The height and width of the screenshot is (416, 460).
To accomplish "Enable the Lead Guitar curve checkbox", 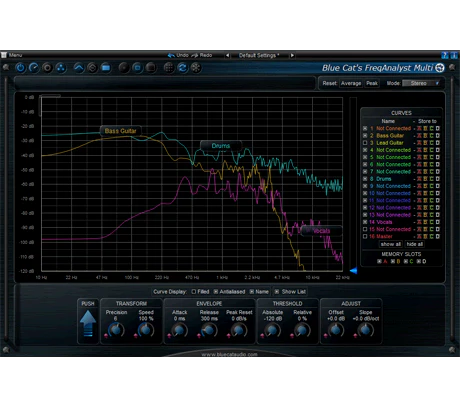I will (365, 143).
